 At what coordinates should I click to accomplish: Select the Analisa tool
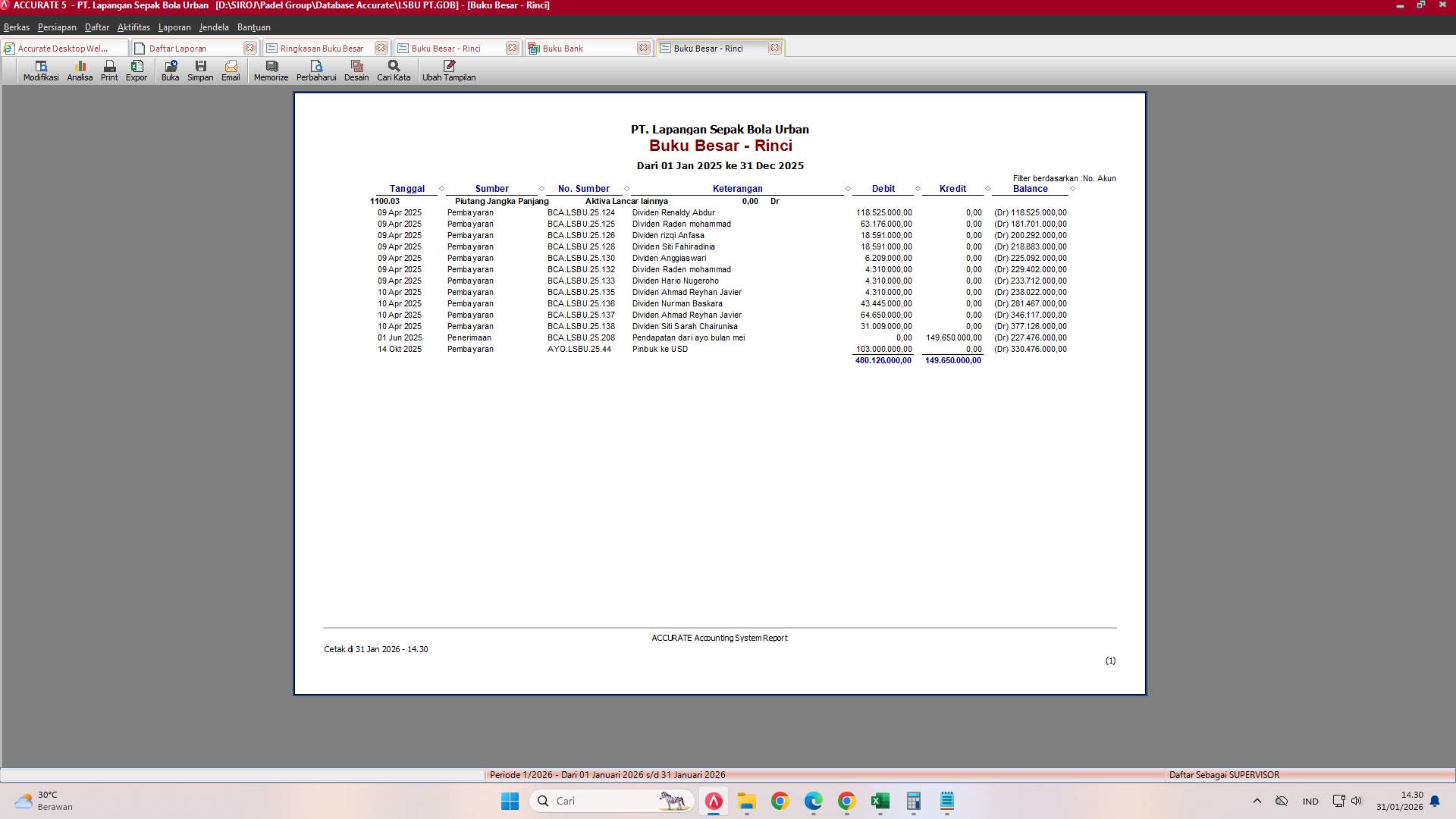[79, 71]
